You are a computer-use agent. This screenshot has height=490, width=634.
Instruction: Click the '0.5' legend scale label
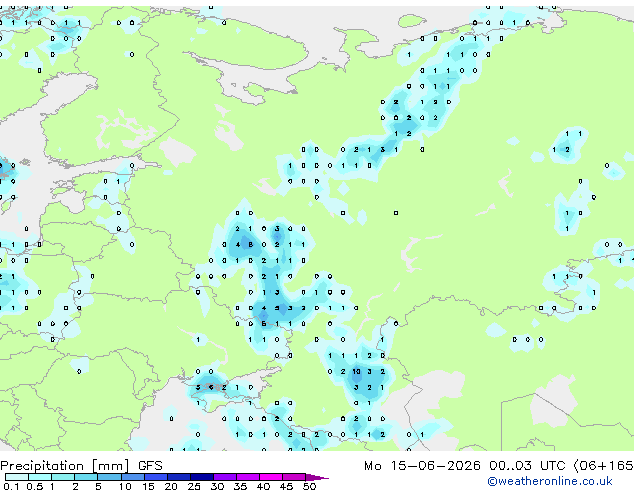tap(35, 486)
